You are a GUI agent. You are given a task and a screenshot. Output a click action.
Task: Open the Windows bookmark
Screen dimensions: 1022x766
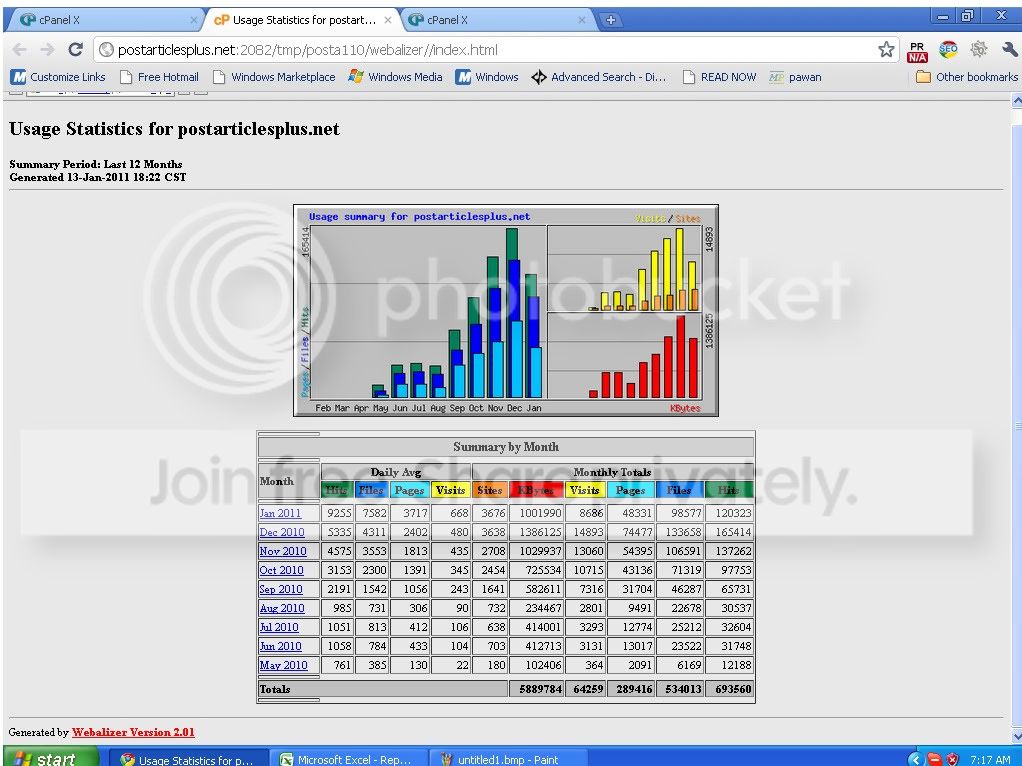coord(487,77)
